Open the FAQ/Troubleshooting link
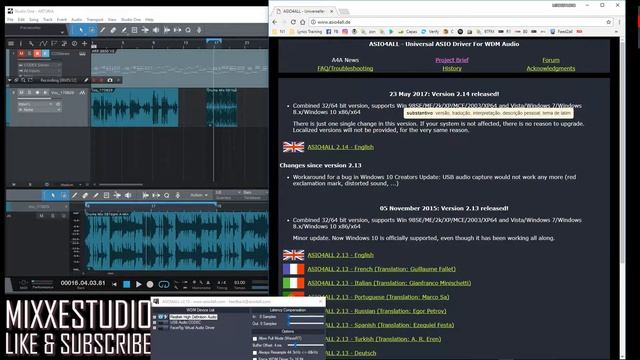This screenshot has width=640, height=360. click(345, 68)
